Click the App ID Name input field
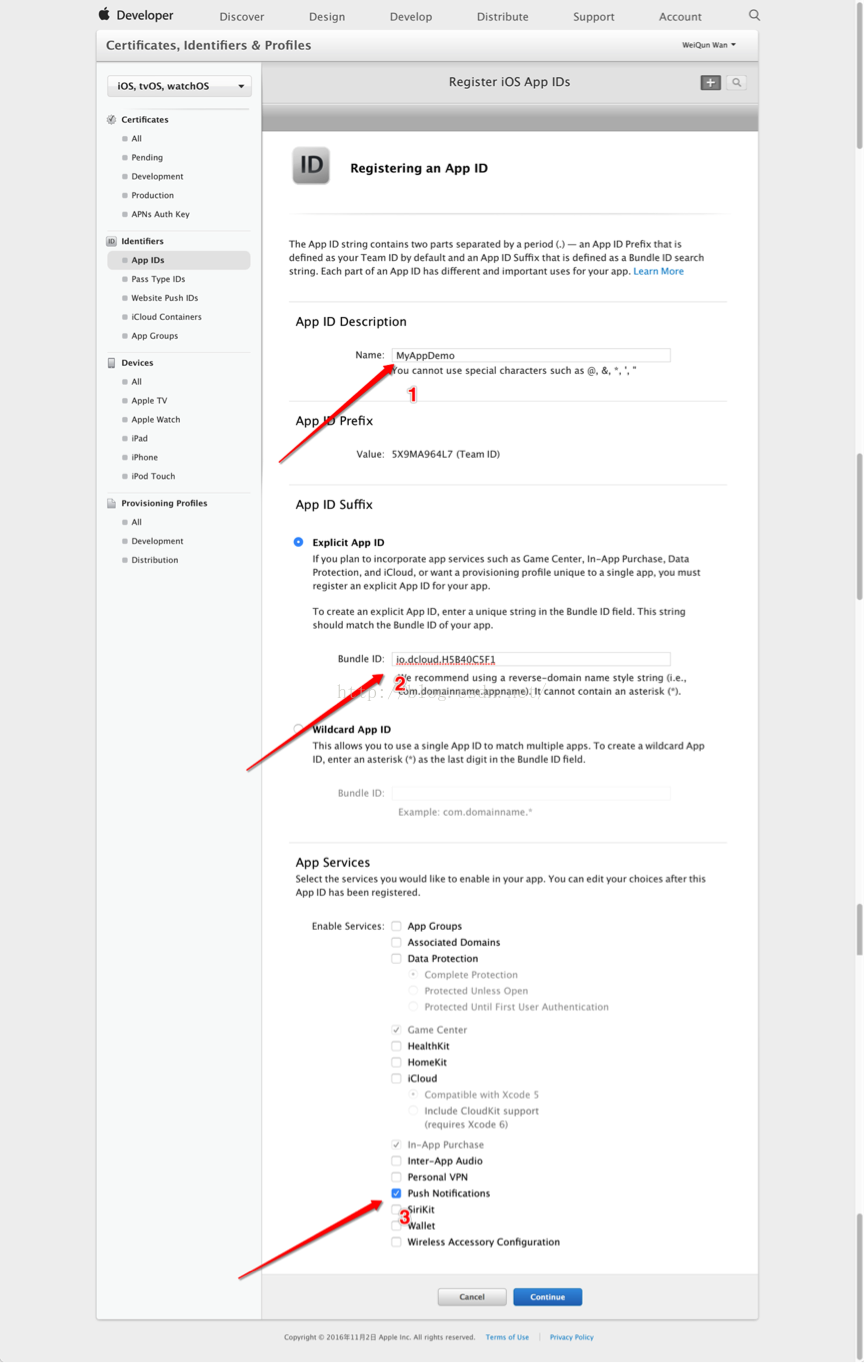 click(x=531, y=355)
